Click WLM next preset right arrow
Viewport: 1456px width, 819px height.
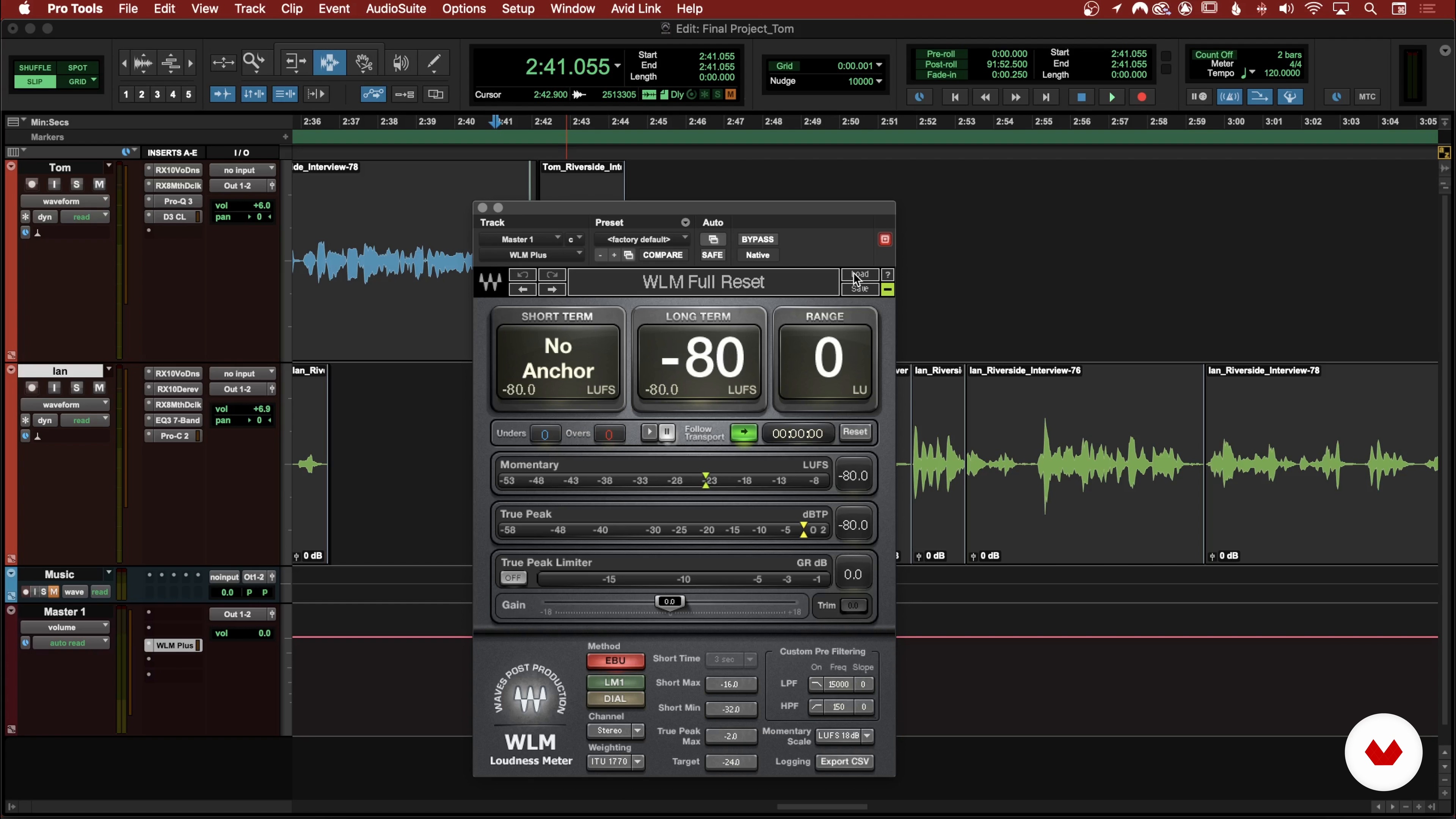coord(552,289)
